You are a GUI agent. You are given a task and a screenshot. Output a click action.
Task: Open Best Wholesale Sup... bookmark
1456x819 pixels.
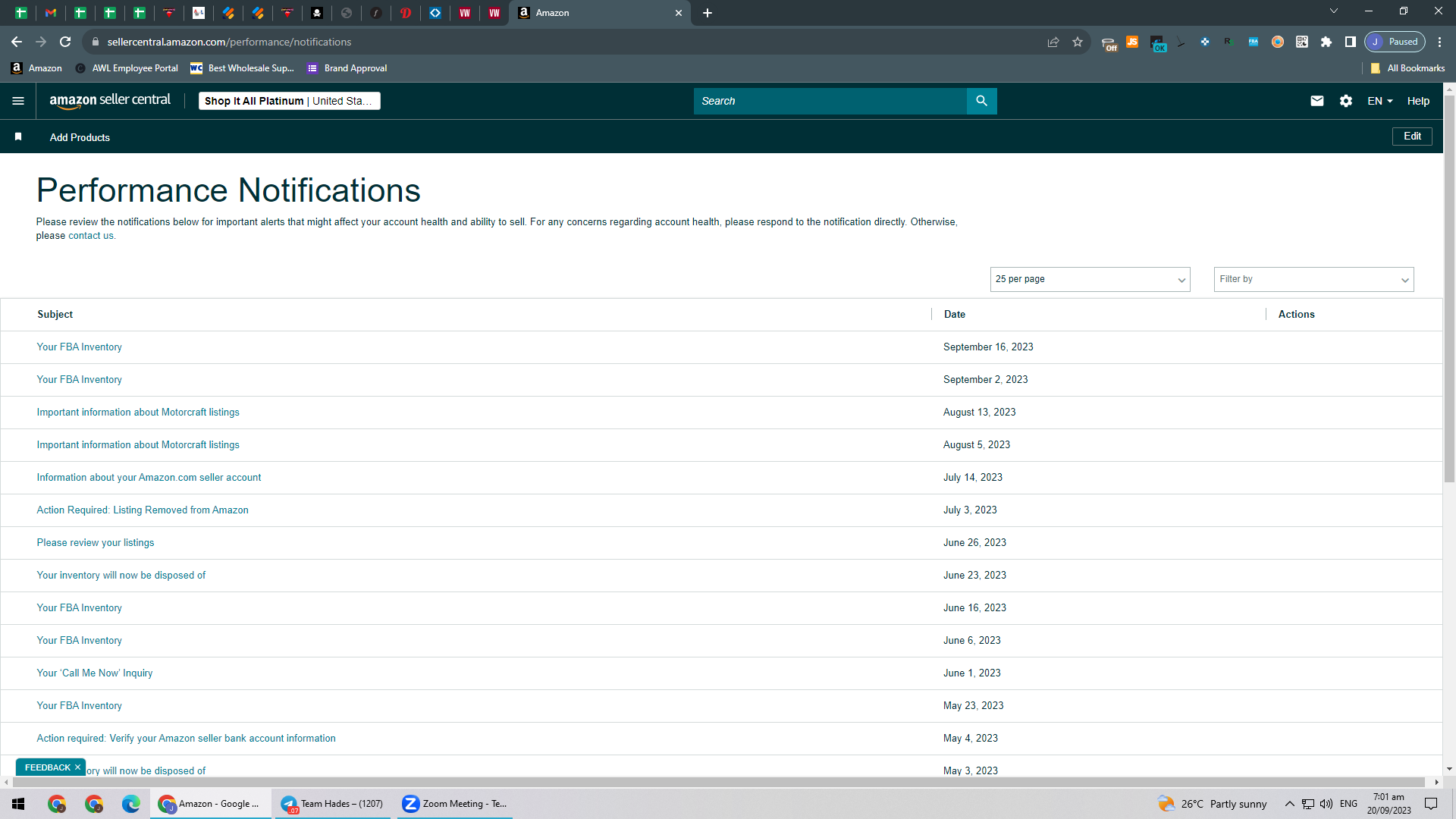pos(242,68)
